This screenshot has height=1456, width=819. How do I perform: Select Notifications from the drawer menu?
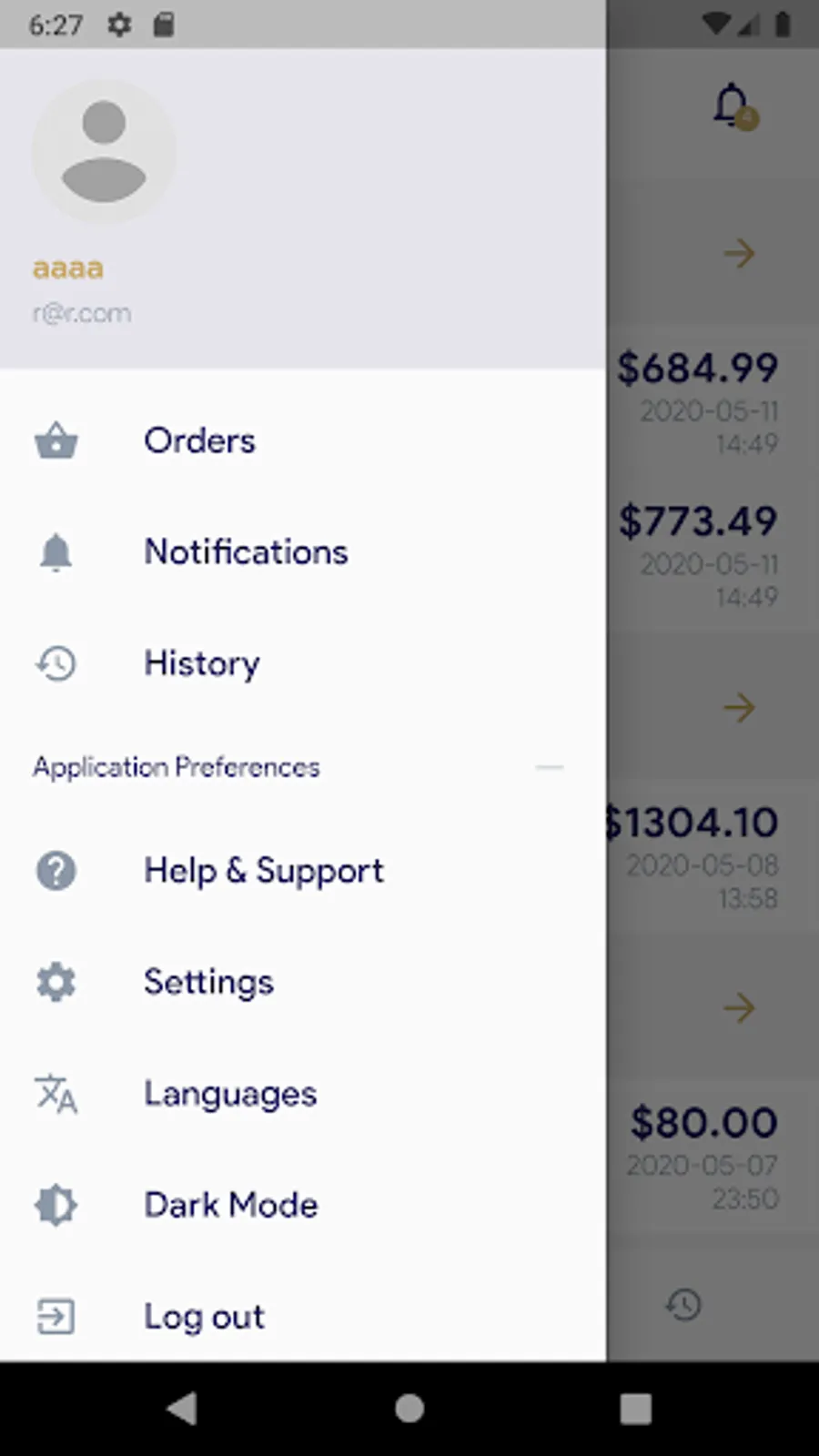click(303, 552)
